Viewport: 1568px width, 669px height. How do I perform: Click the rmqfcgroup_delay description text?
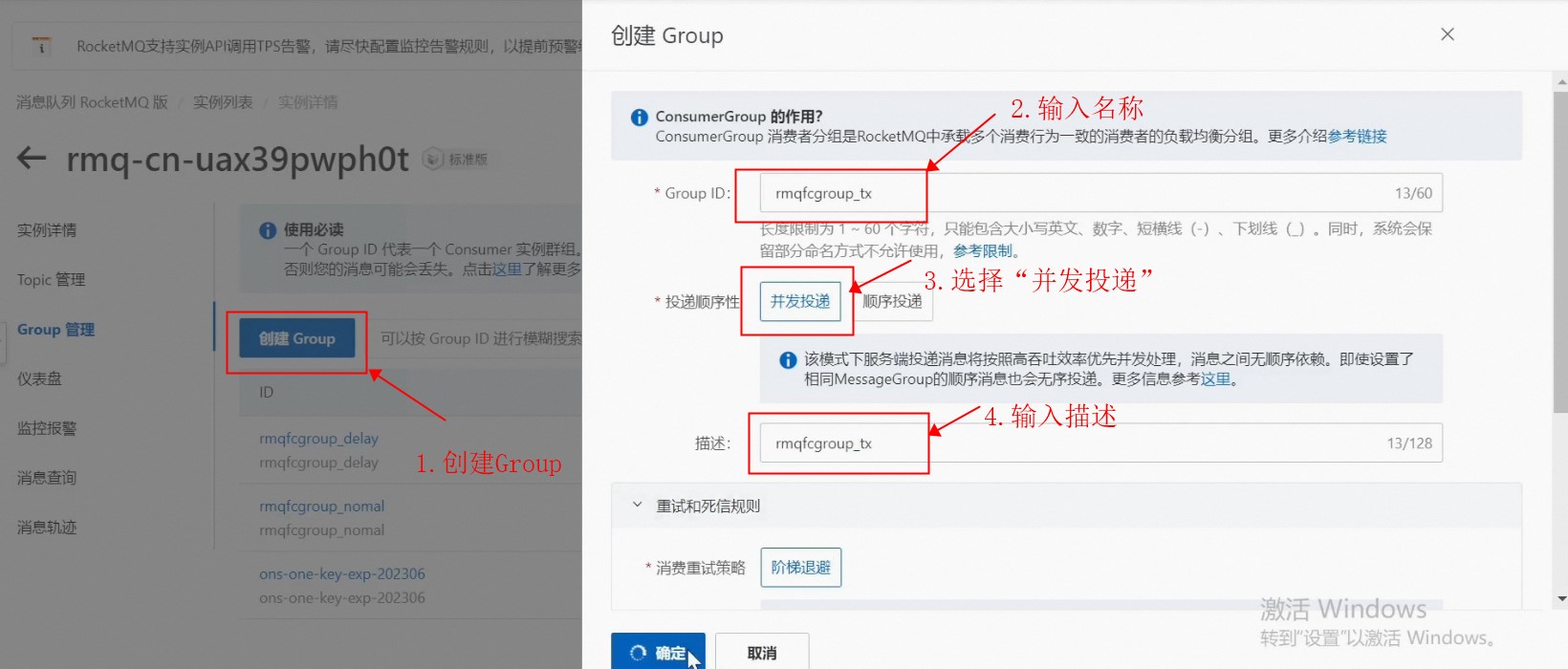point(318,463)
